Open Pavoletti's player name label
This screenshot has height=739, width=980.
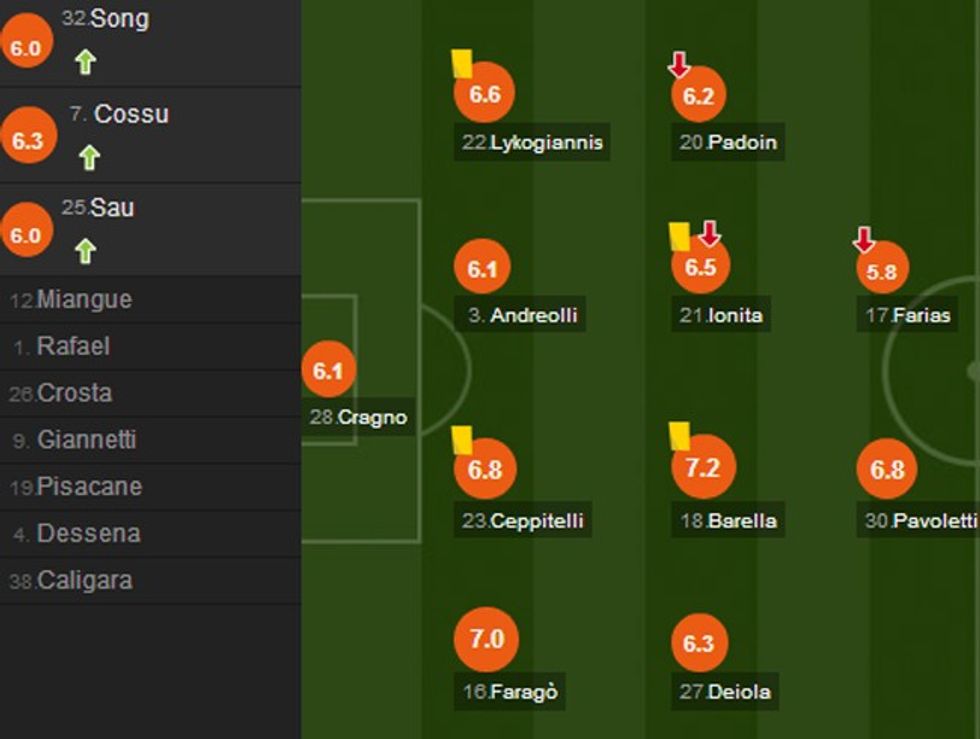[921, 520]
